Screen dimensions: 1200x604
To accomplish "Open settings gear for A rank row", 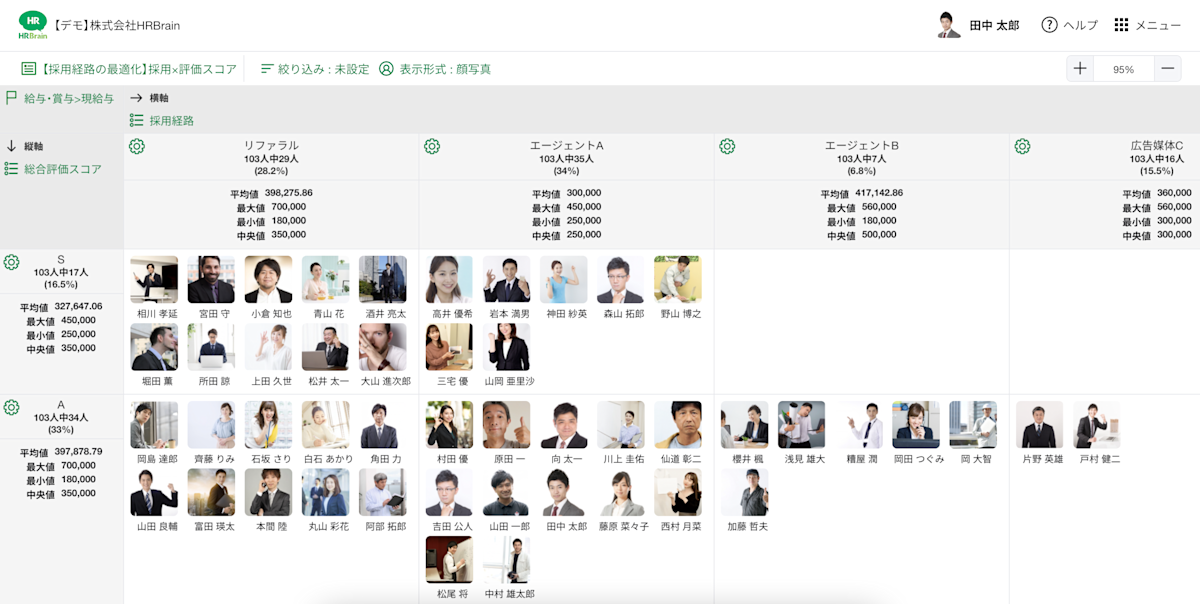I will 12,408.
